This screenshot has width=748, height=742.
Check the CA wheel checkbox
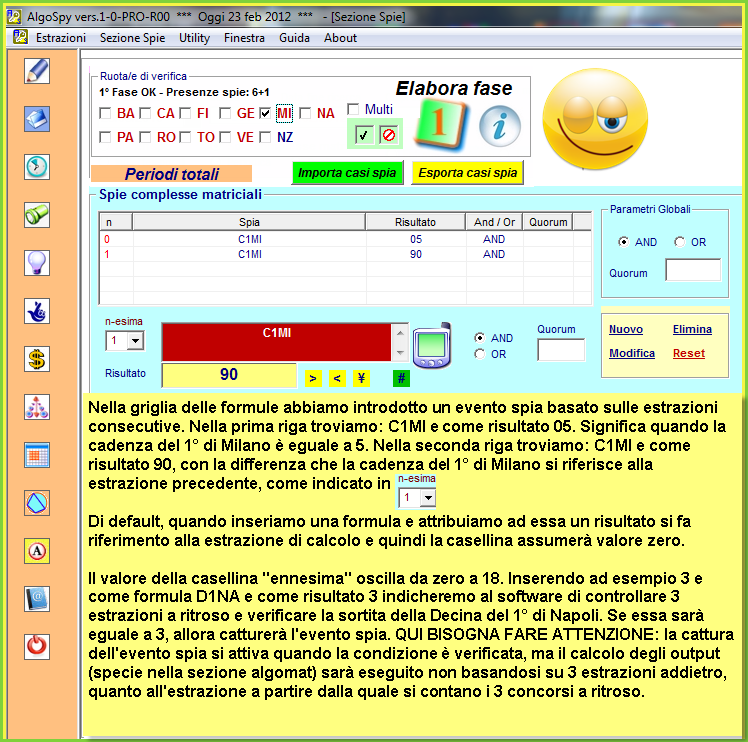coord(145,113)
